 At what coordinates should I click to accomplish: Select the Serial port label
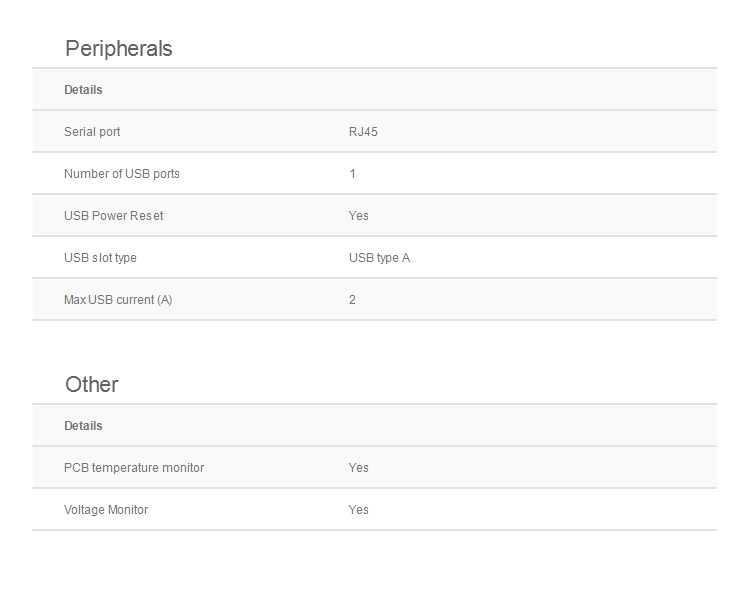tap(92, 132)
